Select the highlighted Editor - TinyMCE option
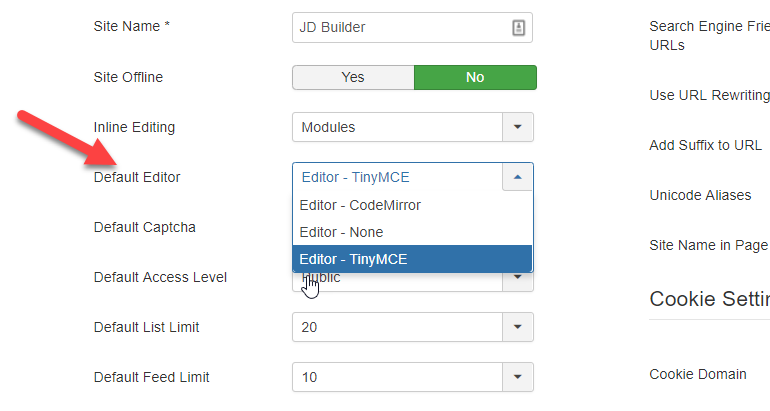The height and width of the screenshot is (411, 770). point(412,259)
